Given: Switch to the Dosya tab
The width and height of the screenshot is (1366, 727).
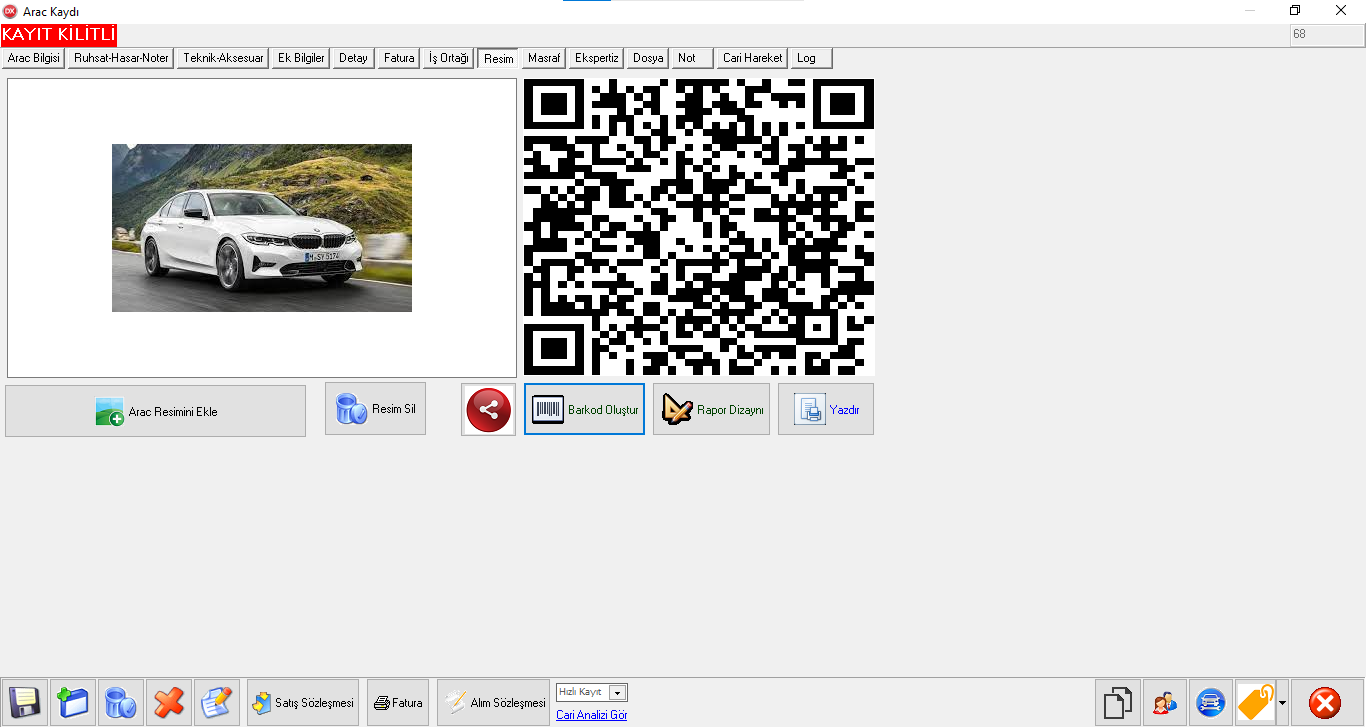Looking at the screenshot, I should (x=648, y=58).
